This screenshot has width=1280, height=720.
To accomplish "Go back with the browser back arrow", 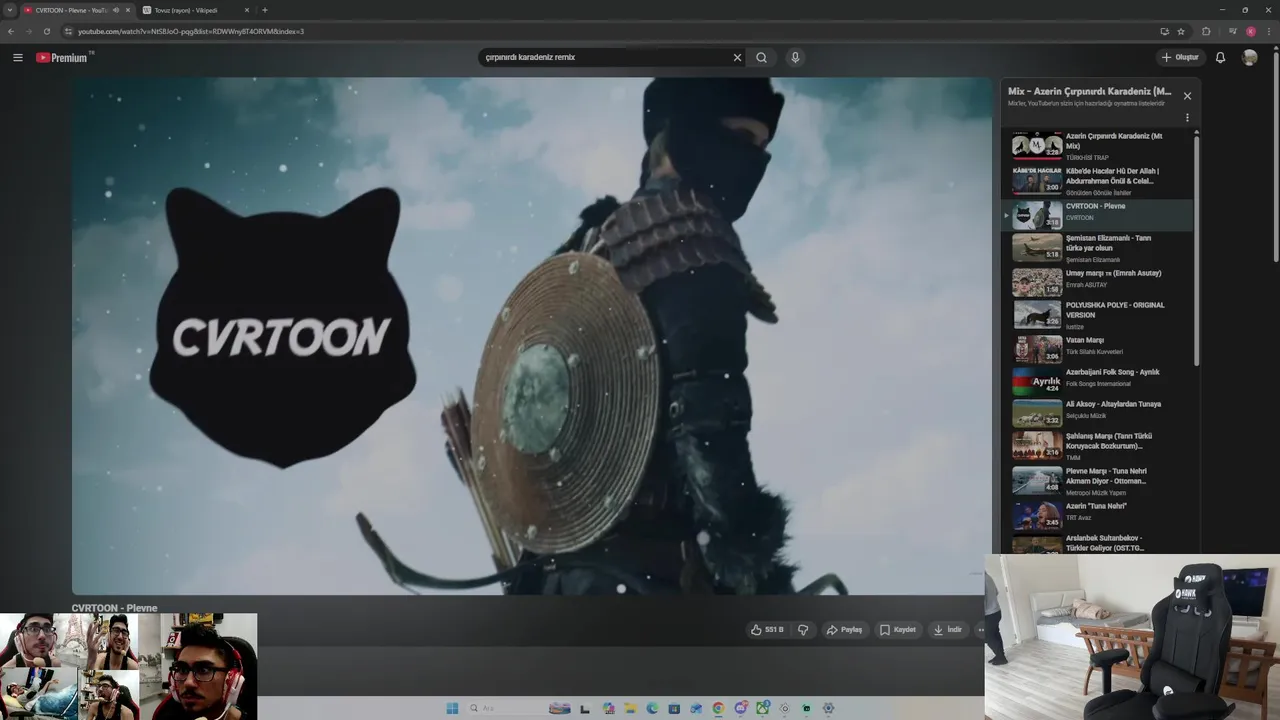I will pos(11,31).
